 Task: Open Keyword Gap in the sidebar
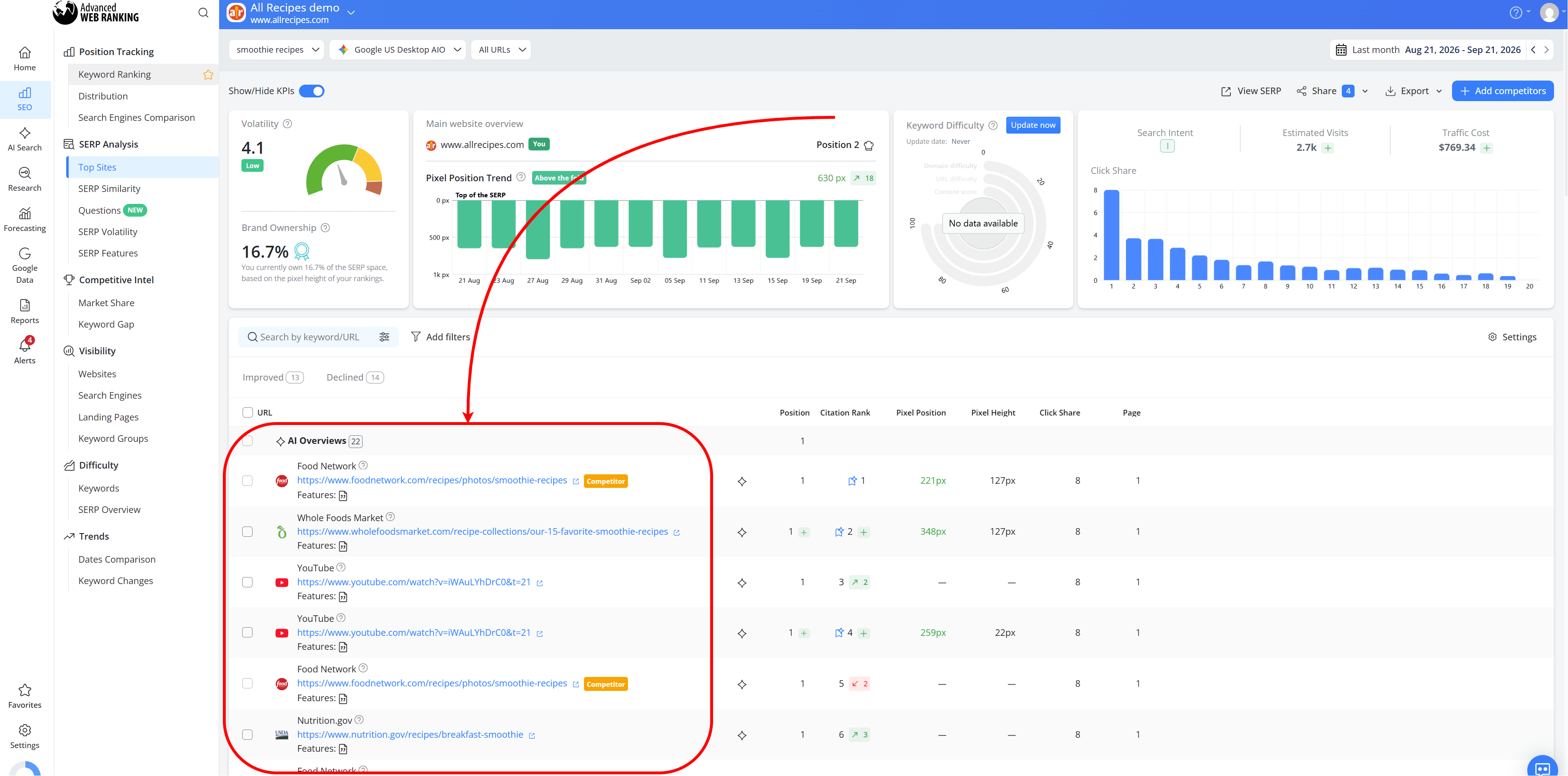(x=106, y=324)
